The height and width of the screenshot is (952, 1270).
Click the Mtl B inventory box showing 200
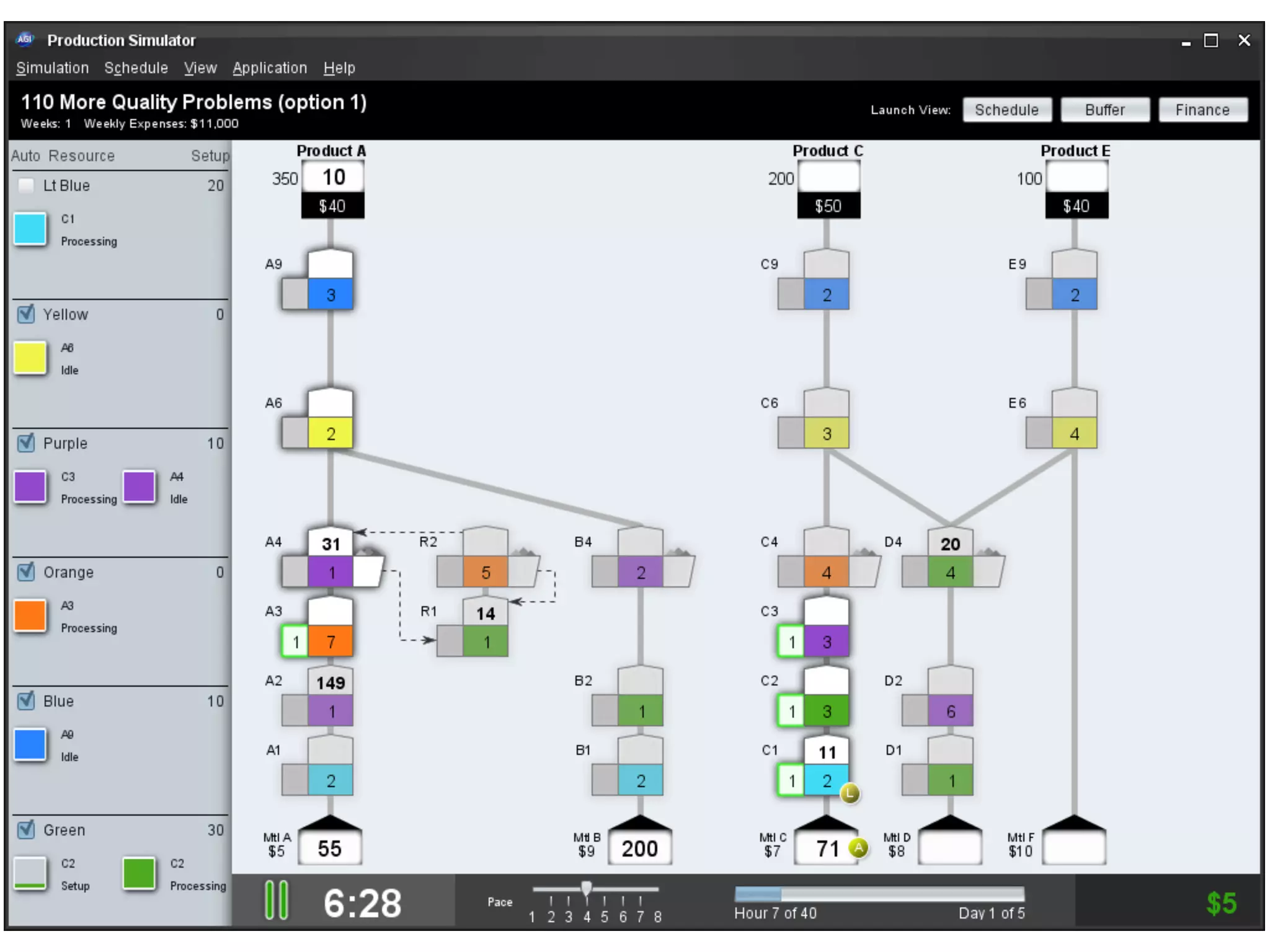coord(639,848)
